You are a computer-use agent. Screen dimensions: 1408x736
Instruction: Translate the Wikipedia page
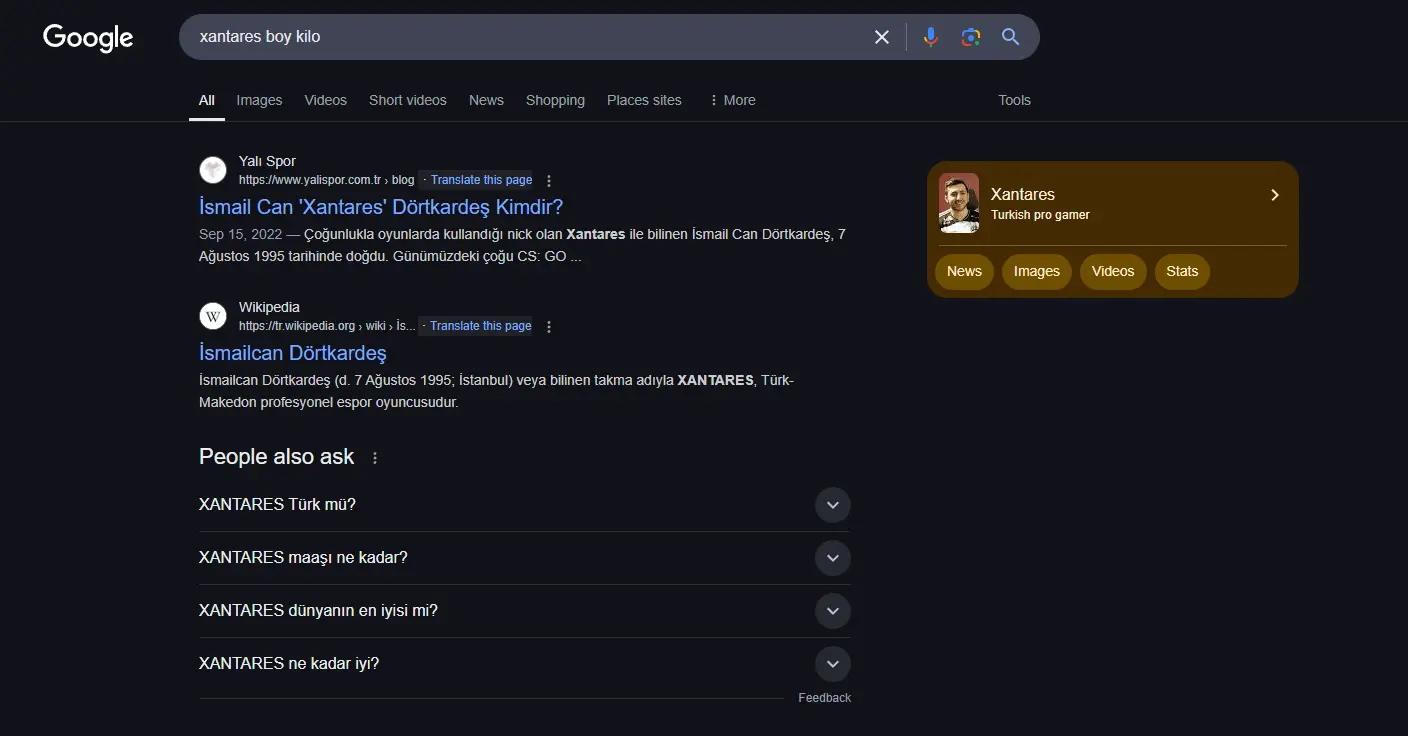click(x=480, y=326)
